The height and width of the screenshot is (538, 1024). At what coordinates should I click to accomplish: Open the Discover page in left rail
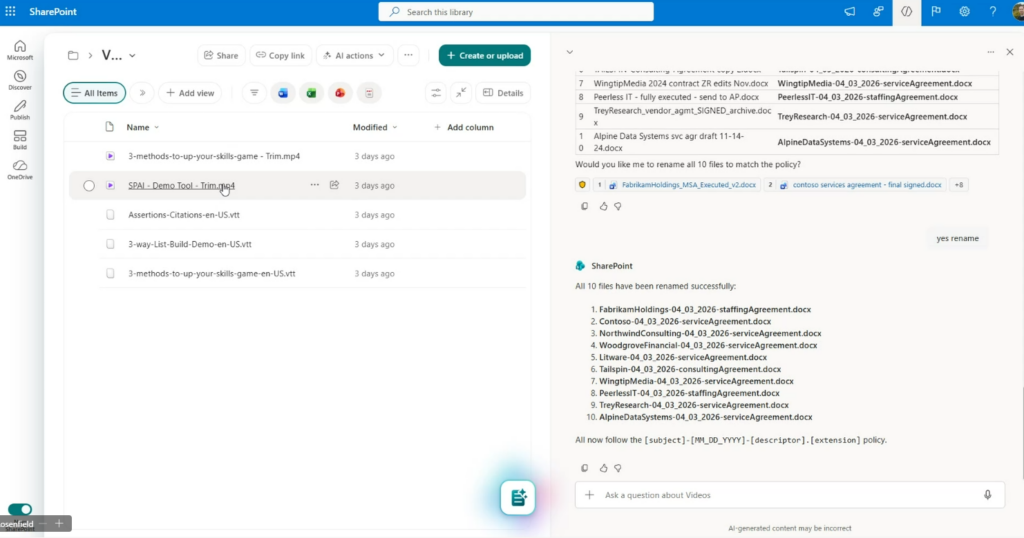click(x=20, y=80)
